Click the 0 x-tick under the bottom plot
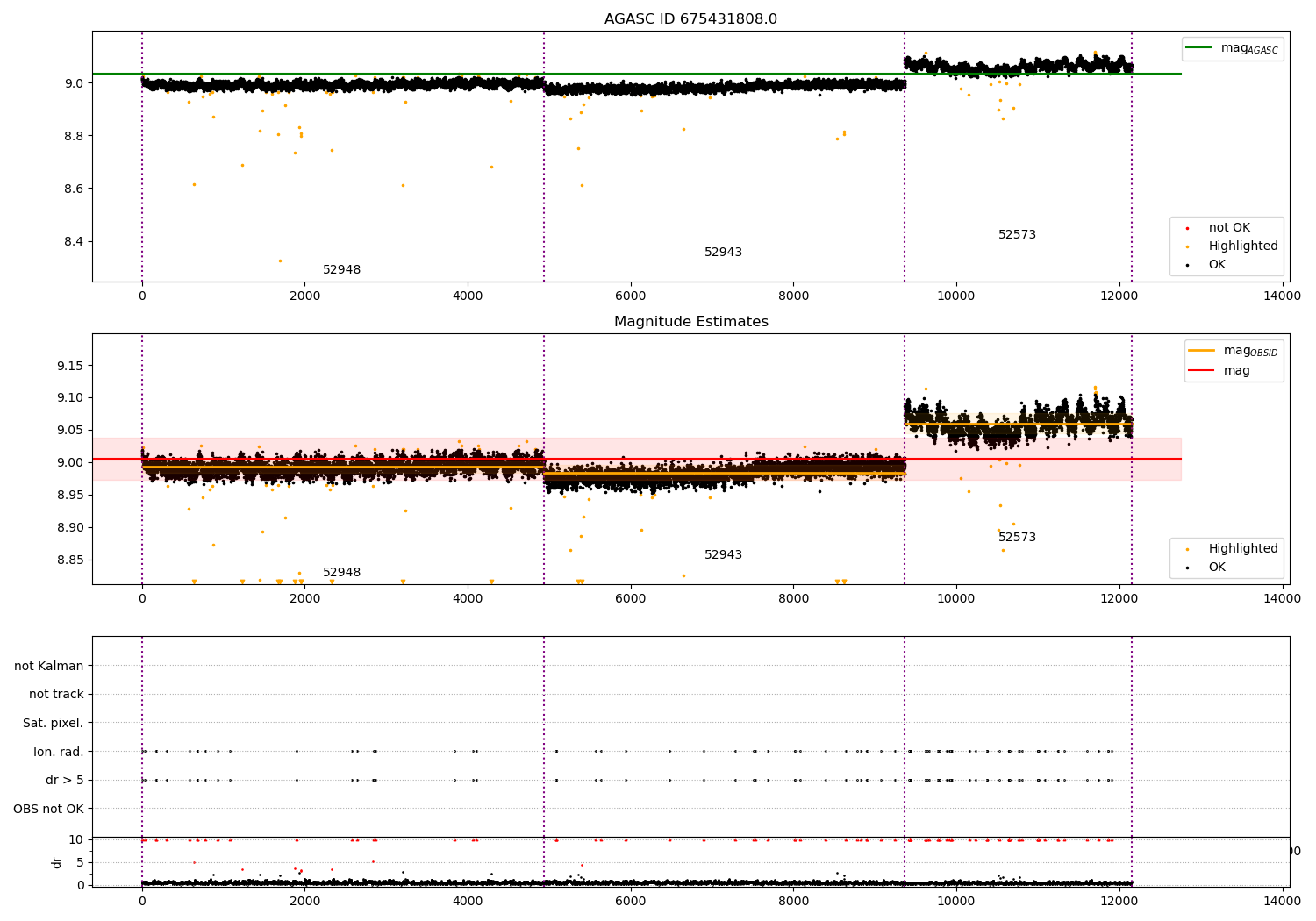Image resolution: width=1316 pixels, height=921 pixels. (142, 902)
